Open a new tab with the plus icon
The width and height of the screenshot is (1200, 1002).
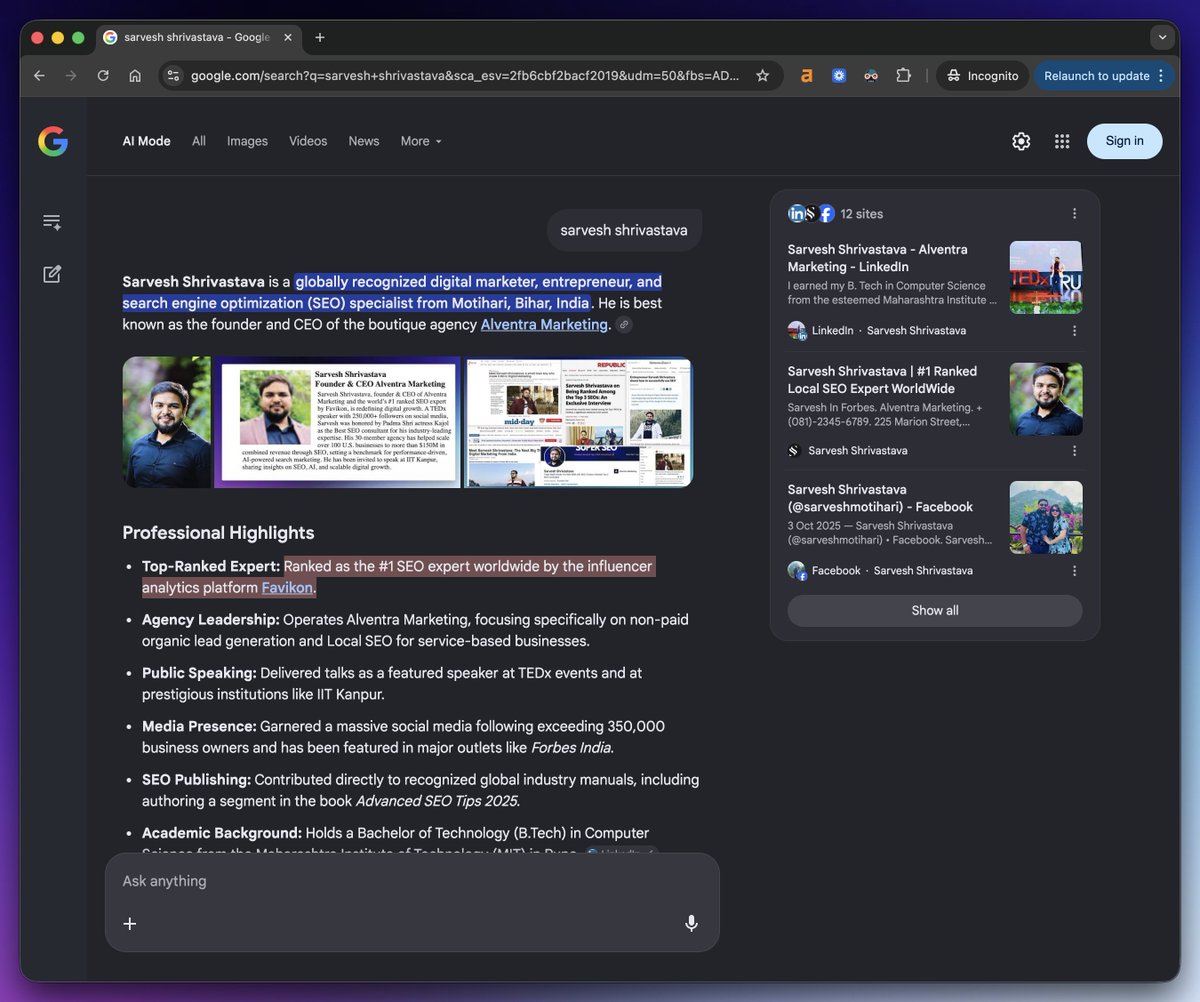[x=320, y=37]
